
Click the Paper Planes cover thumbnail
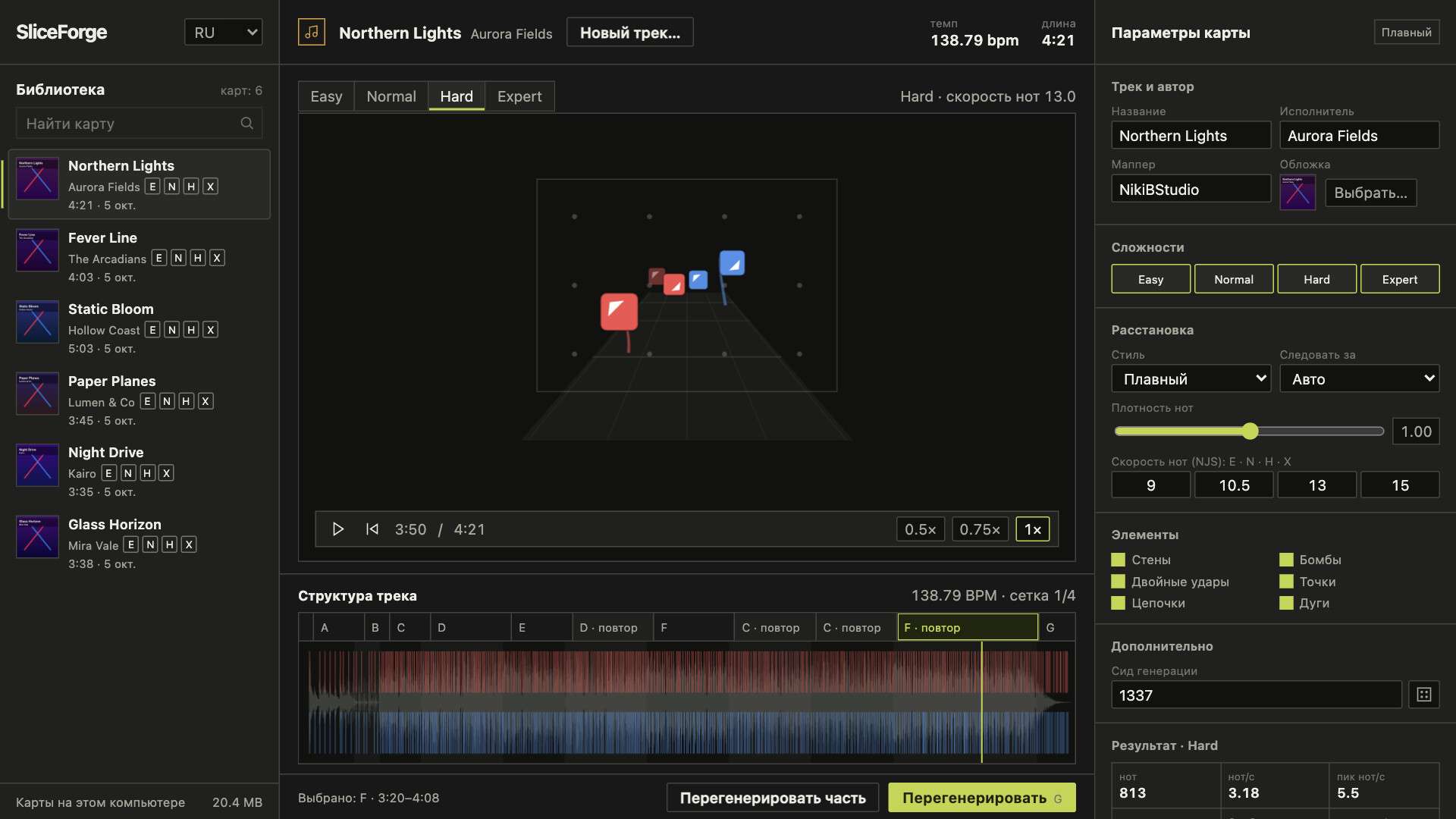pyautogui.click(x=37, y=394)
